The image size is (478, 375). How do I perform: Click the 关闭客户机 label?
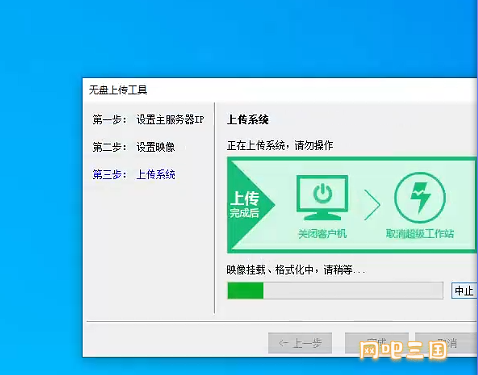click(x=322, y=234)
